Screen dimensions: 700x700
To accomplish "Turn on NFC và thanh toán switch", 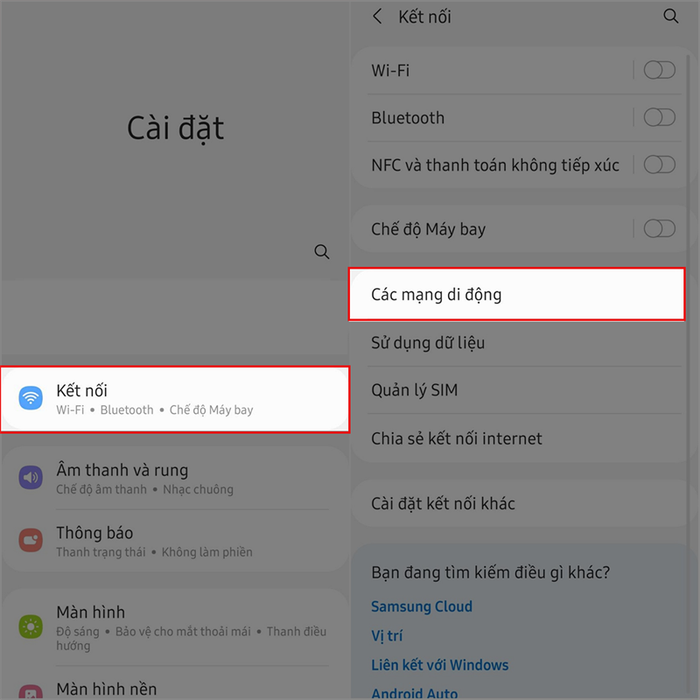I will (x=659, y=165).
